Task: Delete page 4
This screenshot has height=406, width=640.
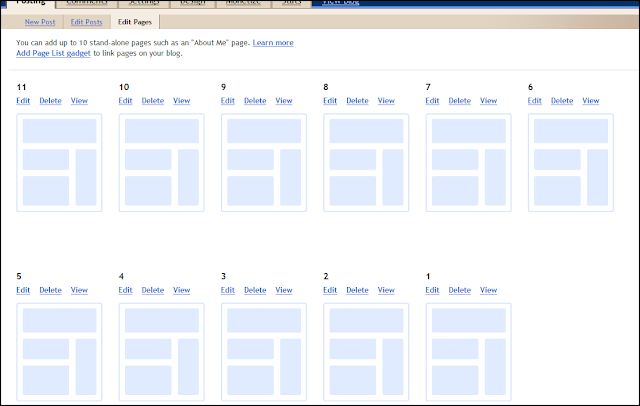Action: 153,290
